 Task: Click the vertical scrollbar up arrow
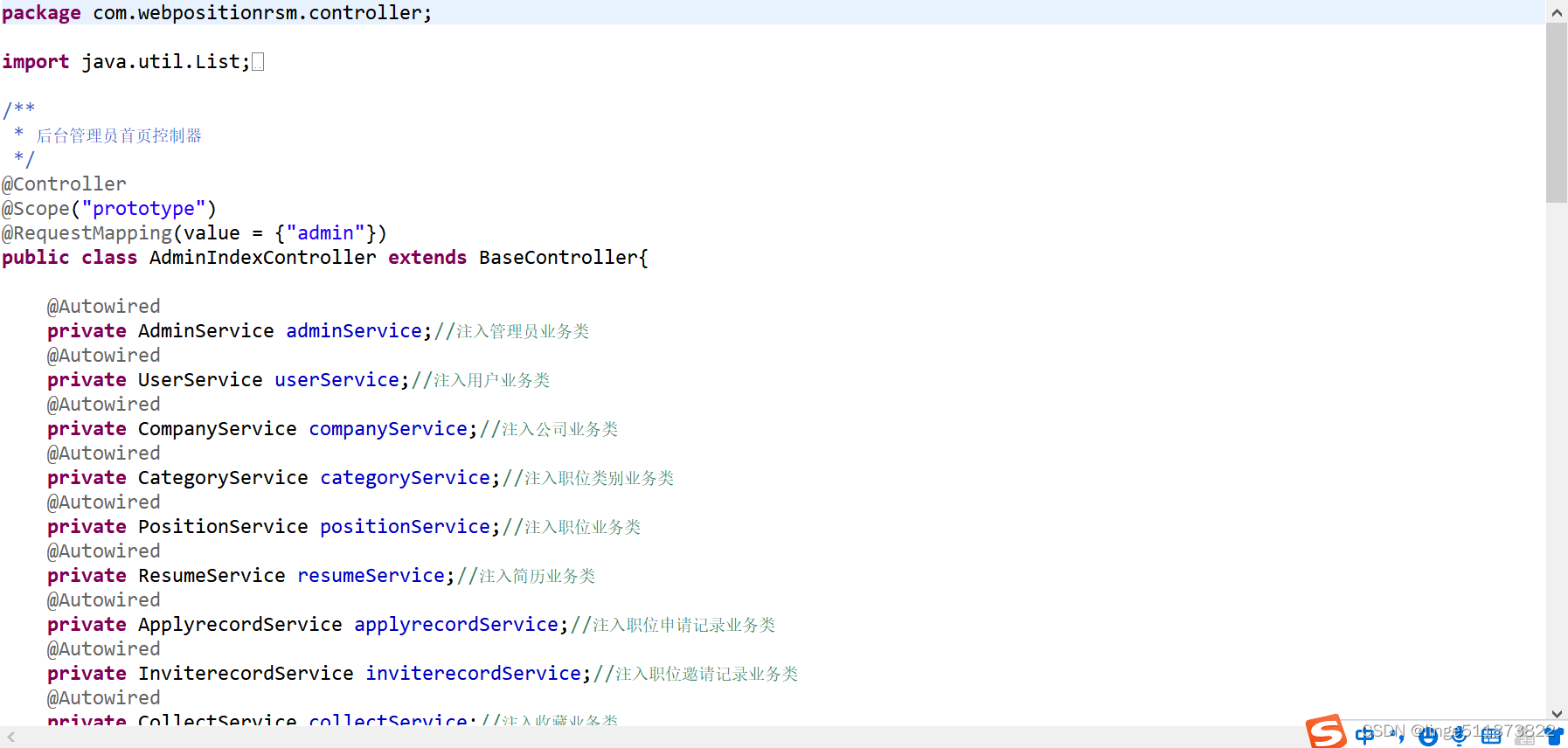1557,12
